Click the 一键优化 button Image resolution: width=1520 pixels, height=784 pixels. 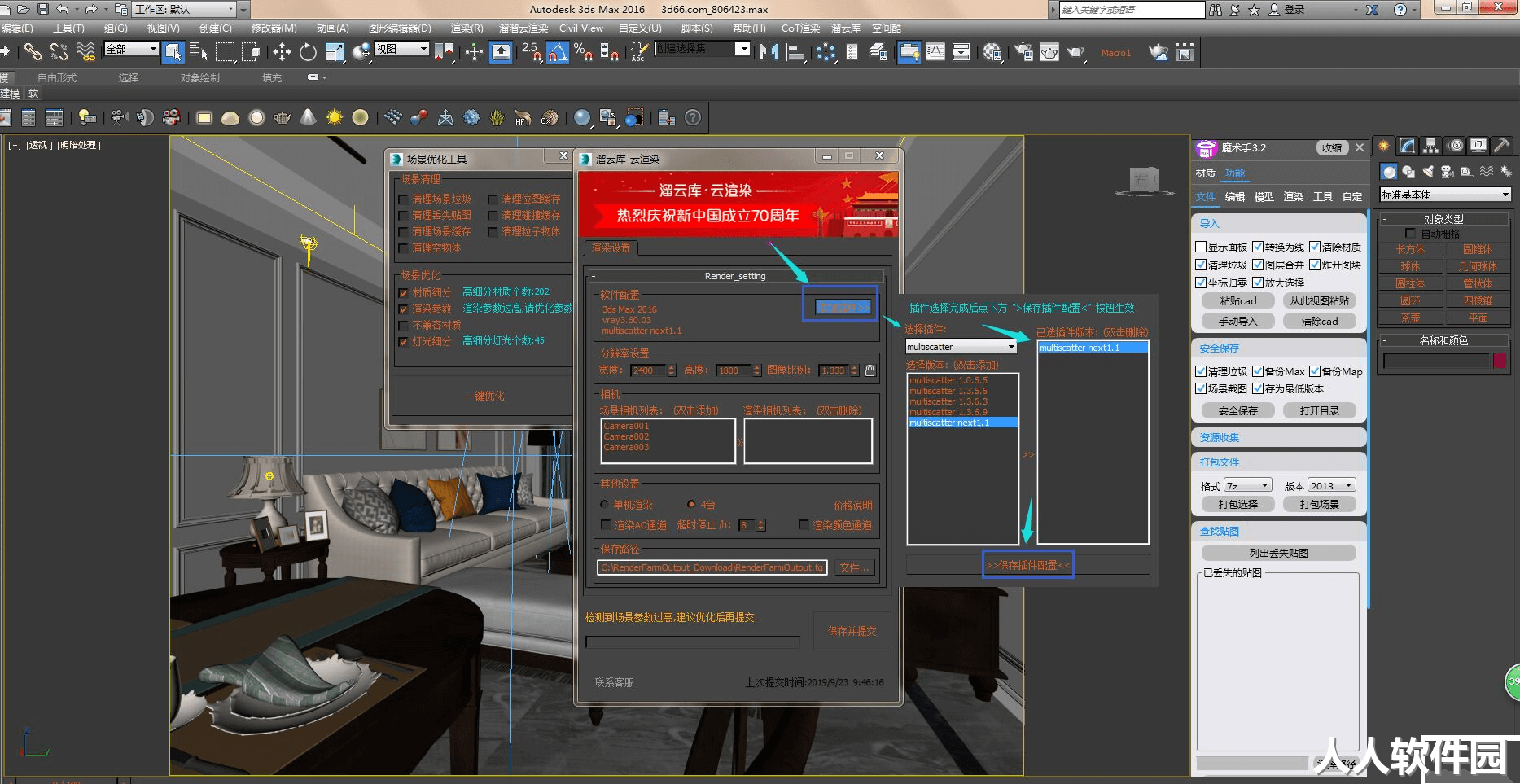(x=484, y=396)
